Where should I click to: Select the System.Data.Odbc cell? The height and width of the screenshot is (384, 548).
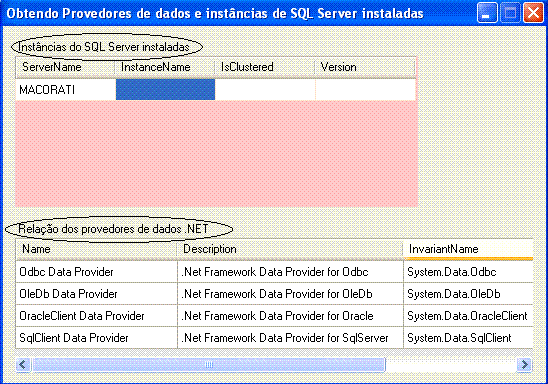coord(468,272)
